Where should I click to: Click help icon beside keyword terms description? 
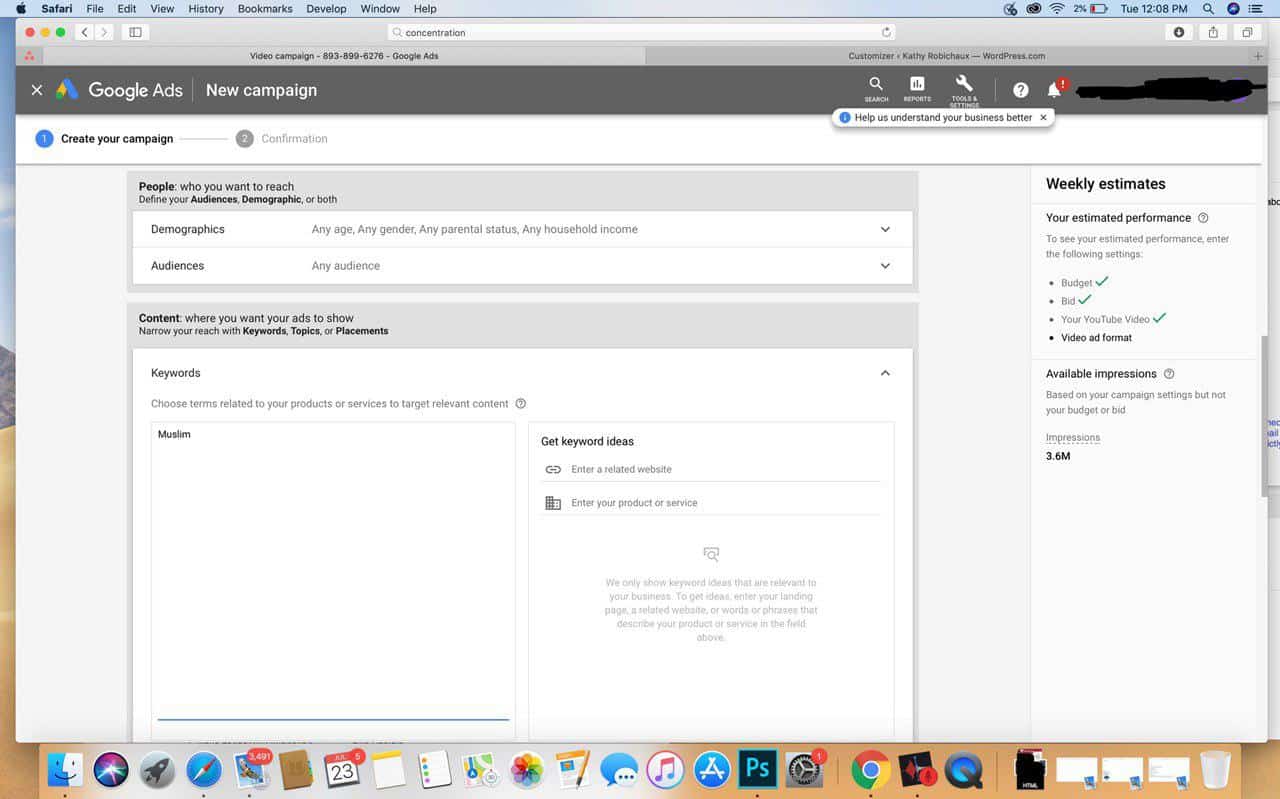click(x=520, y=404)
